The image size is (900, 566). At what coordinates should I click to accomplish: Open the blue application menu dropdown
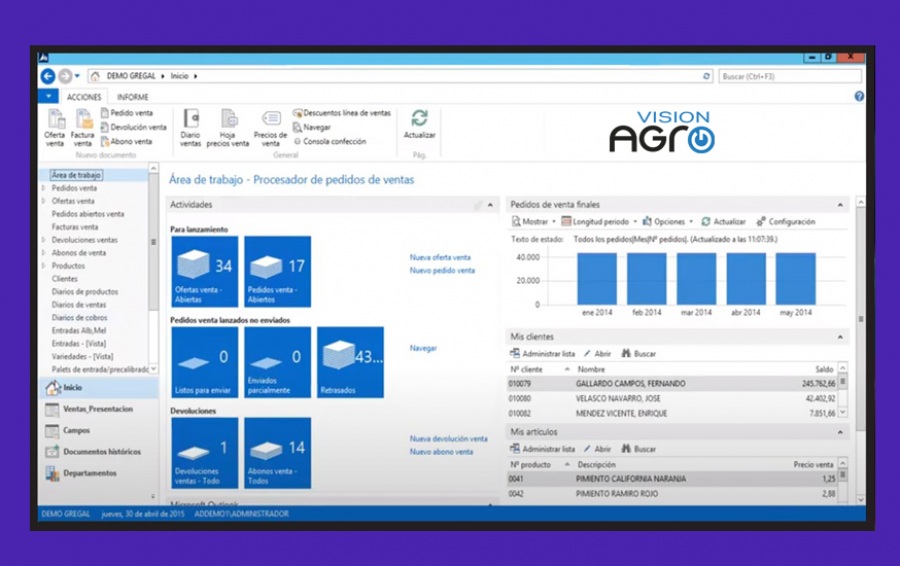(49, 96)
